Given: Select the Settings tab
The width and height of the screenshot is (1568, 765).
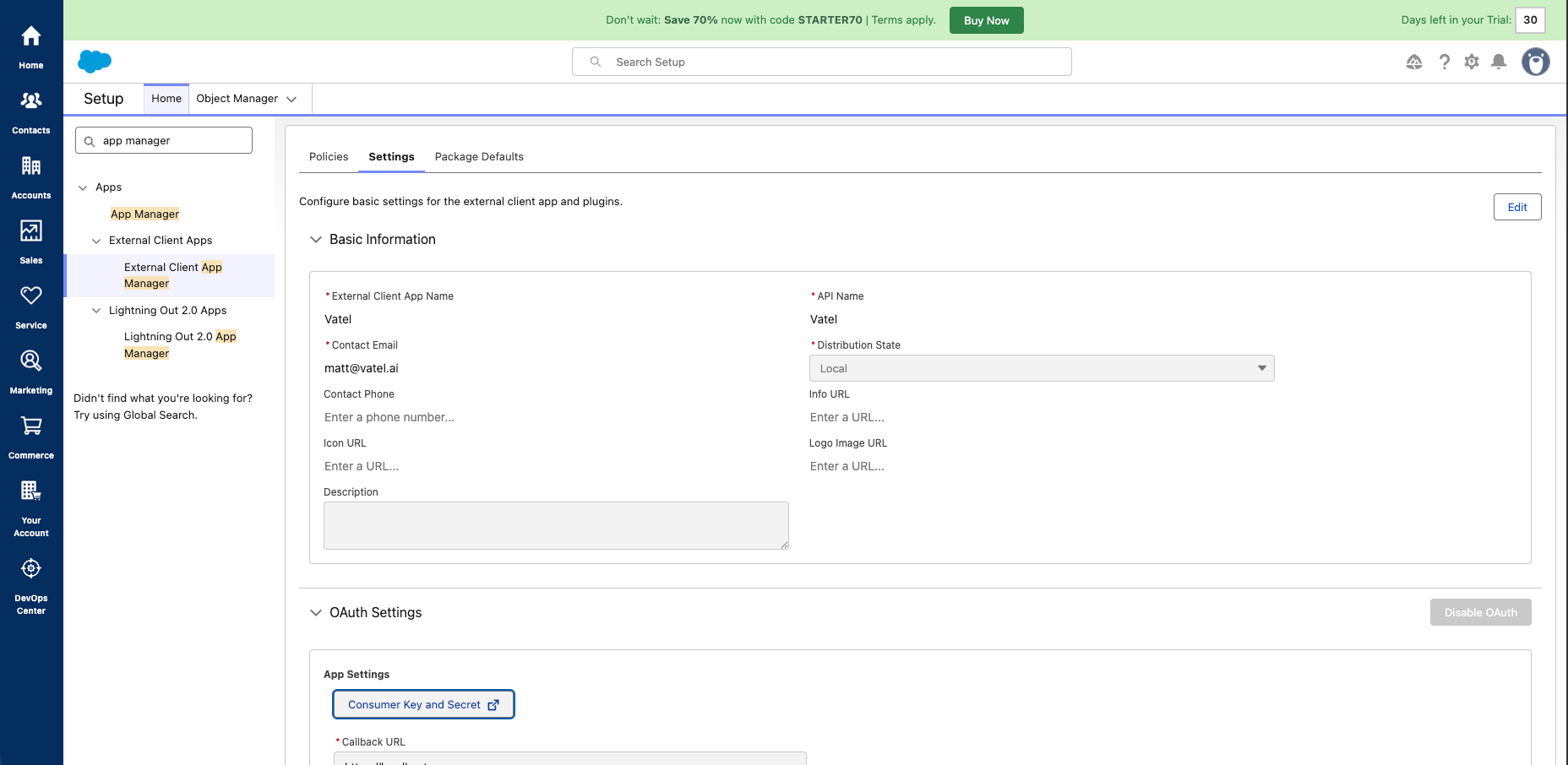Looking at the screenshot, I should point(391,157).
